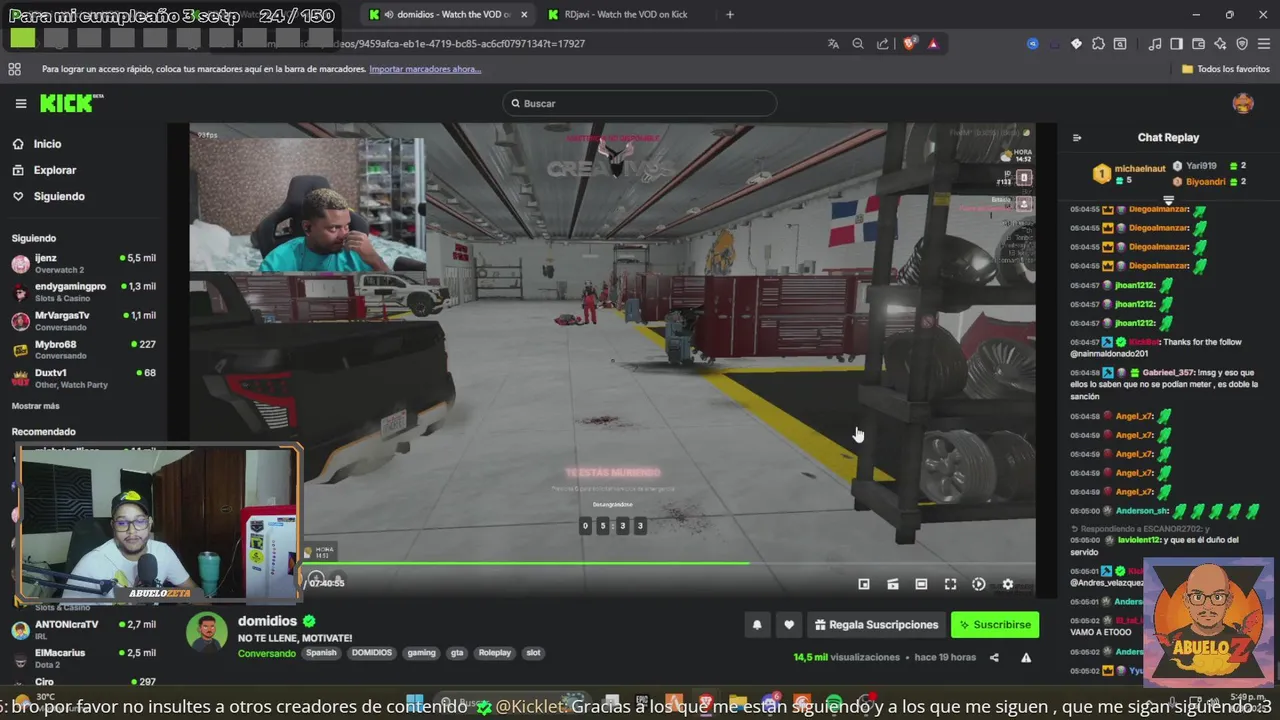1280x720 pixels.
Task: Open Duxtv1 channel in sidebar
Action: click(x=83, y=378)
